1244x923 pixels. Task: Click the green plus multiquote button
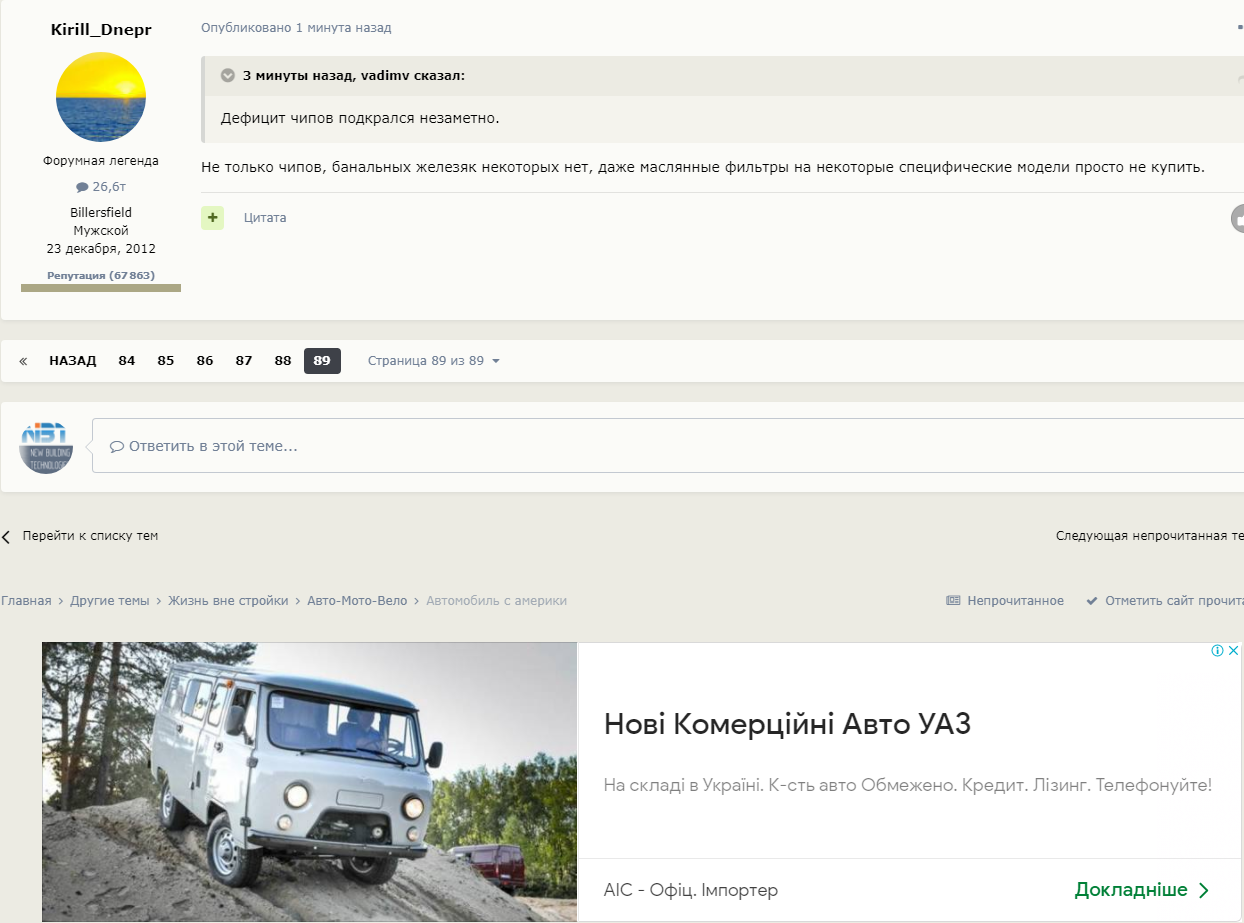click(x=212, y=218)
